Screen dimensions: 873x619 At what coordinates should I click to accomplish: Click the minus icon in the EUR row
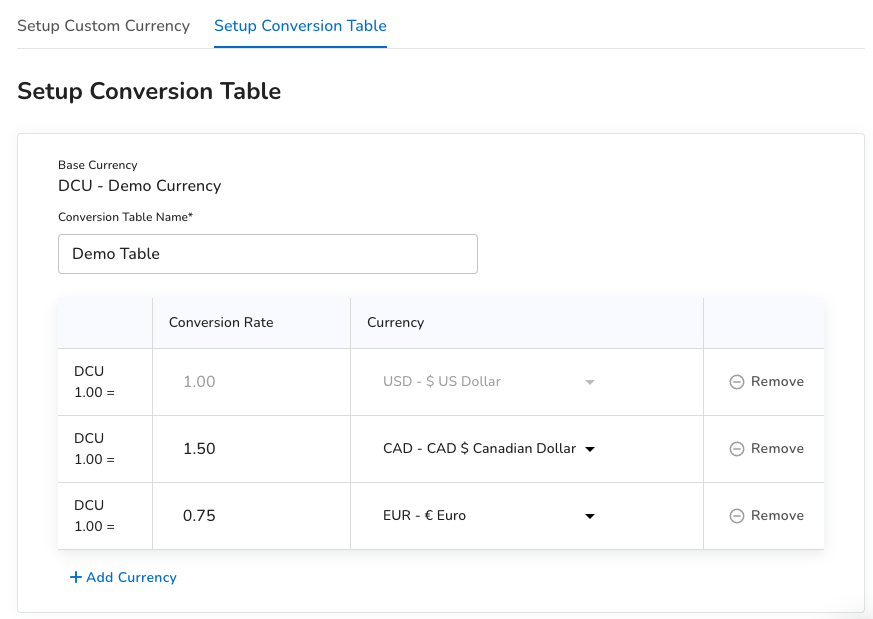point(737,516)
